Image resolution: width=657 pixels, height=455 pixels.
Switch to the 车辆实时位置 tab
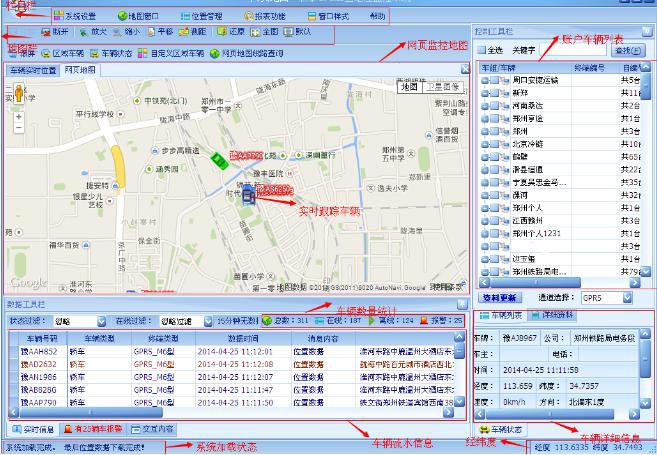(33, 71)
